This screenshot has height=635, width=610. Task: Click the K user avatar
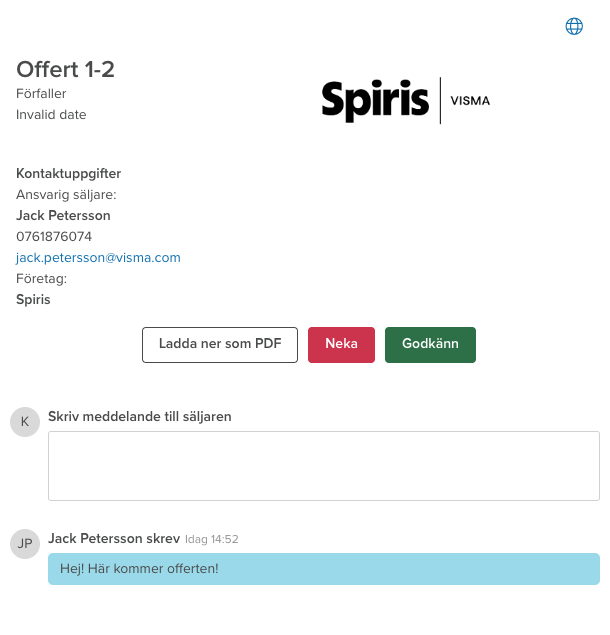coord(25,421)
